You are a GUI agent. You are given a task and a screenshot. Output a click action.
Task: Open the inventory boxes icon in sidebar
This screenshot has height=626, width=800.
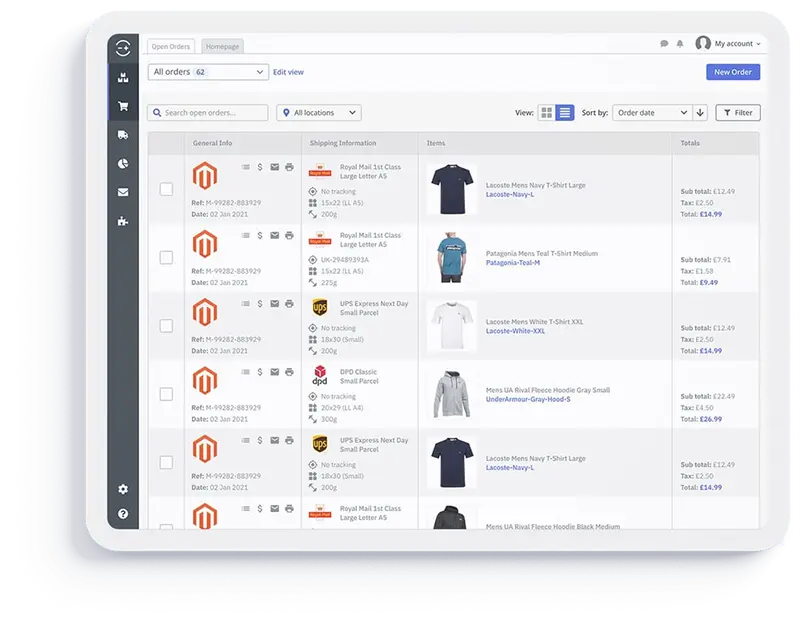(x=123, y=78)
